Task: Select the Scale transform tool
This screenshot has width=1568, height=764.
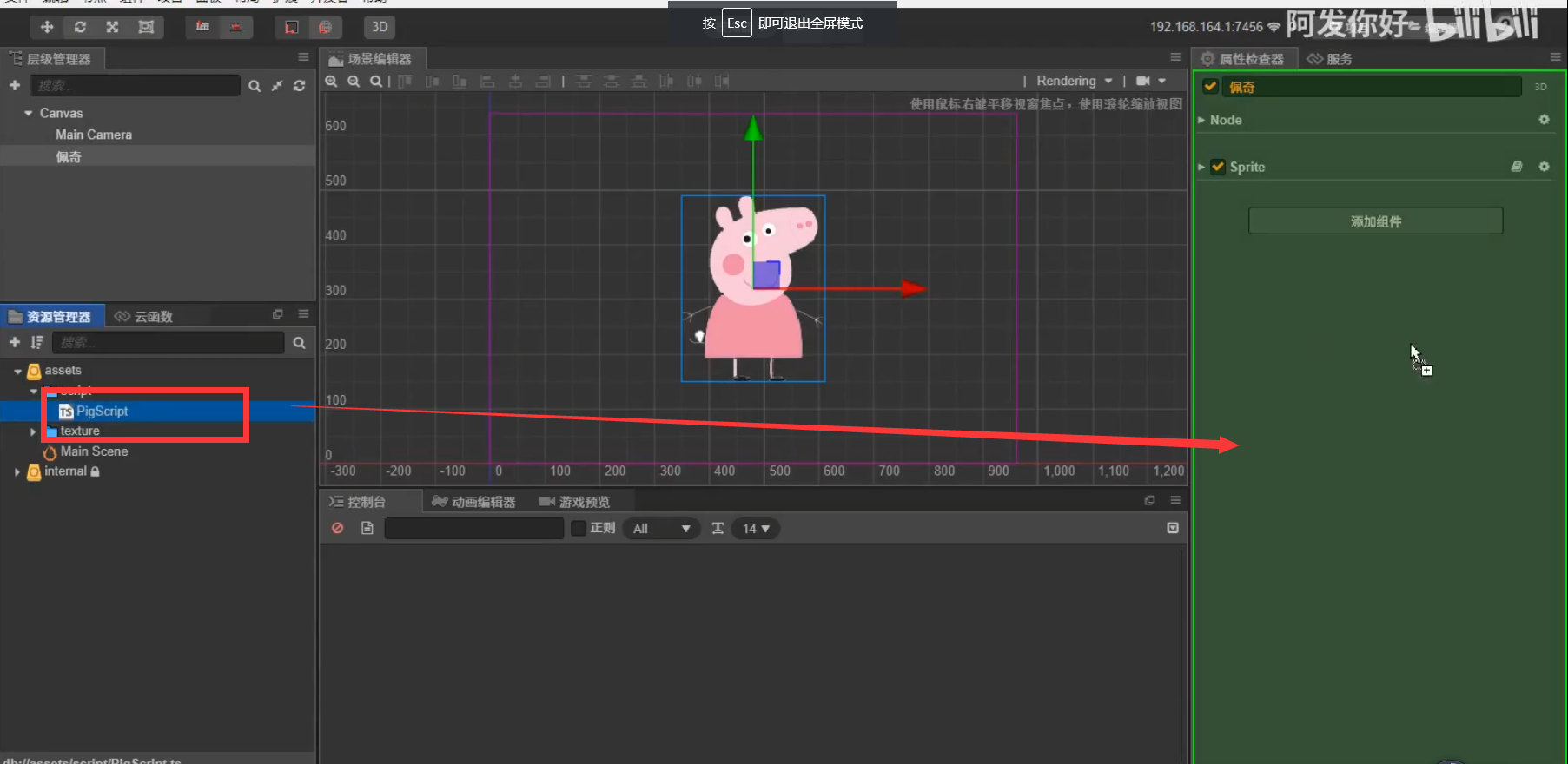Action: click(x=113, y=27)
